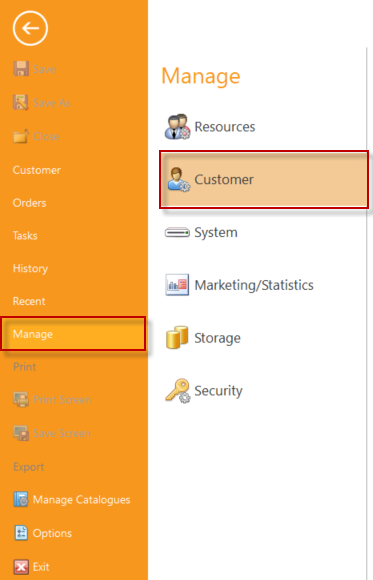The width and height of the screenshot is (373, 580).
Task: Choose the Export menu entry
Action: coord(28,467)
